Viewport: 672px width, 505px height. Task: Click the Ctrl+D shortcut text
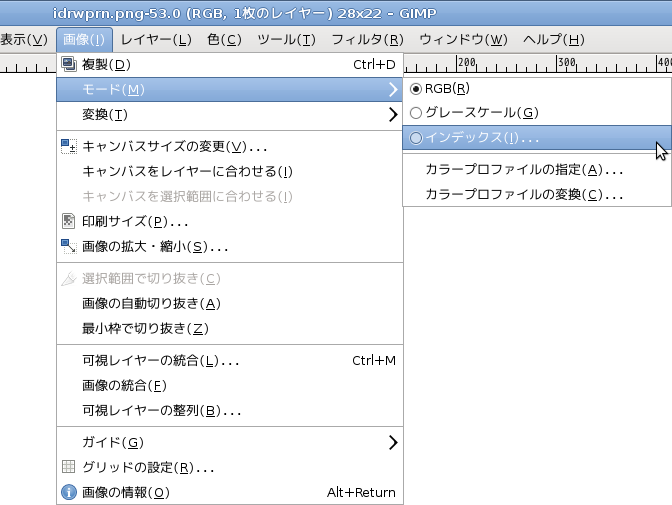[374, 64]
